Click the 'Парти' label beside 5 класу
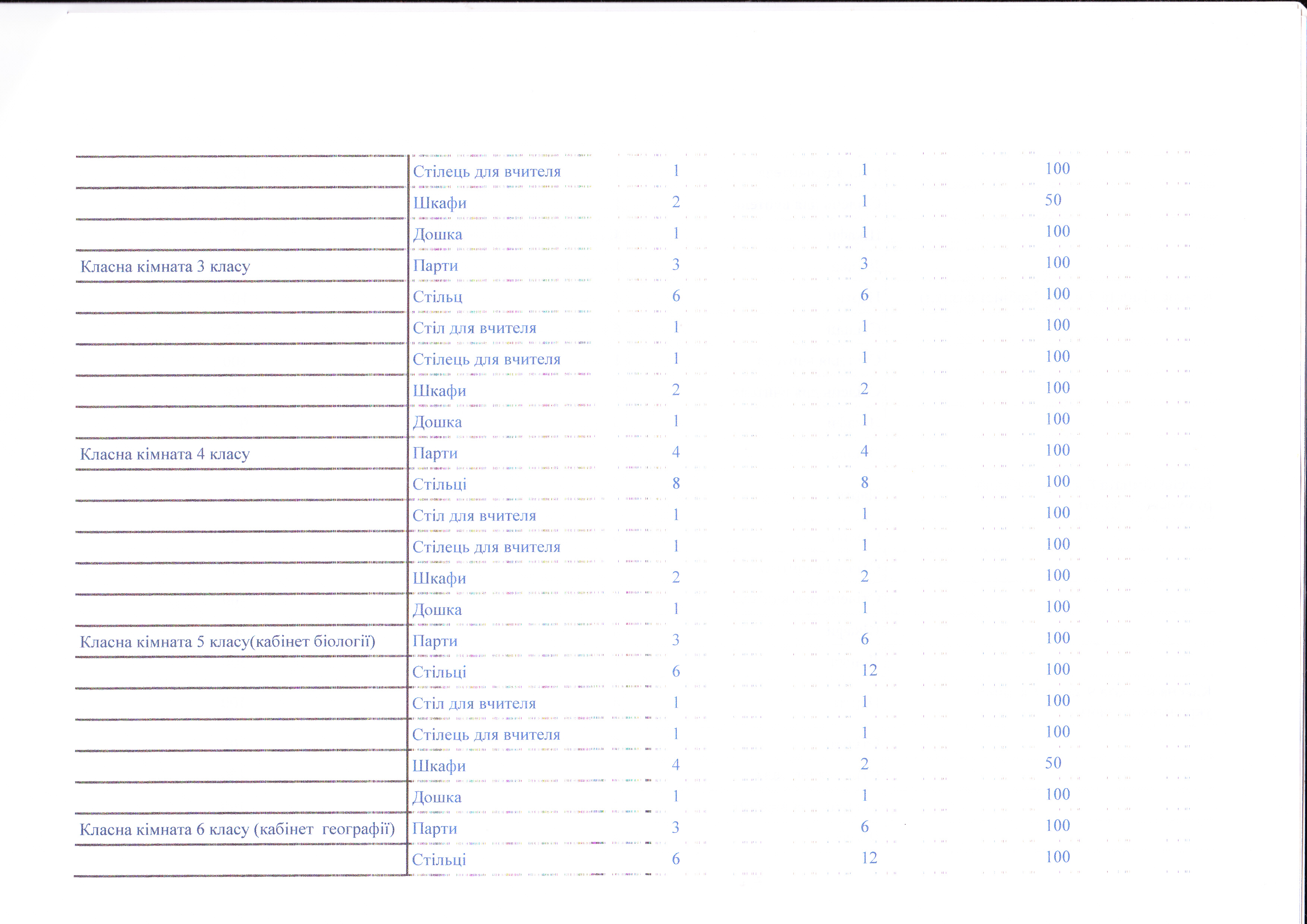The height and width of the screenshot is (924, 1307). click(435, 641)
